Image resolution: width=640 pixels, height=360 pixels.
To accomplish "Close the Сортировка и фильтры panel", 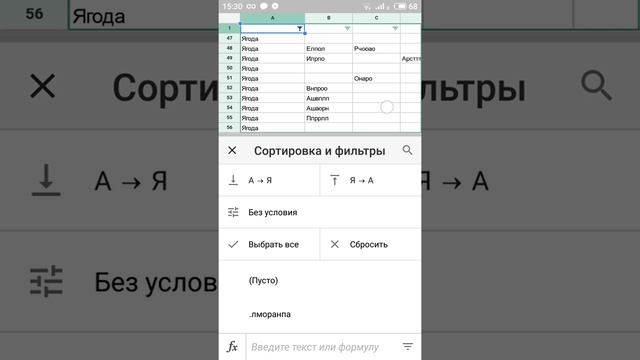I will coord(232,150).
